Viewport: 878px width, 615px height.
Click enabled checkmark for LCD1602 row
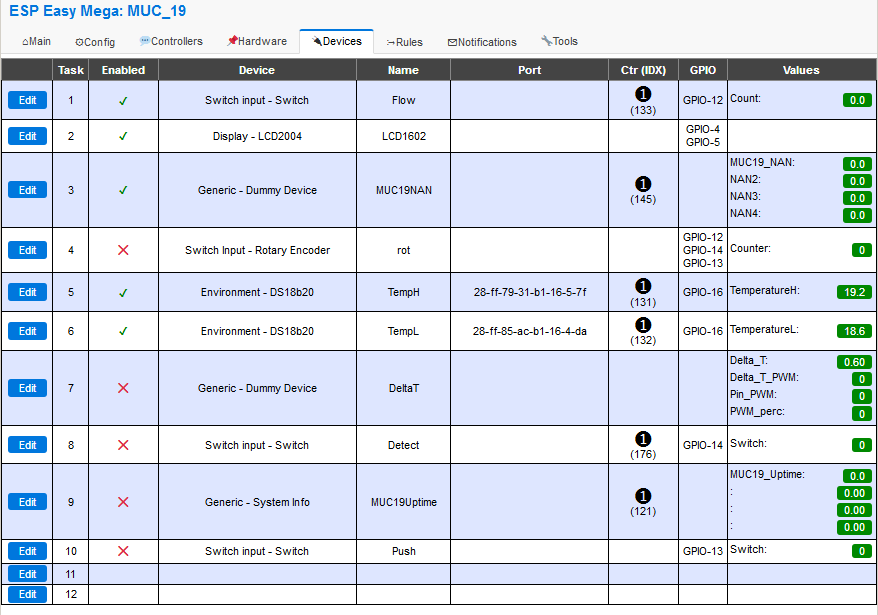pyautogui.click(x=123, y=136)
